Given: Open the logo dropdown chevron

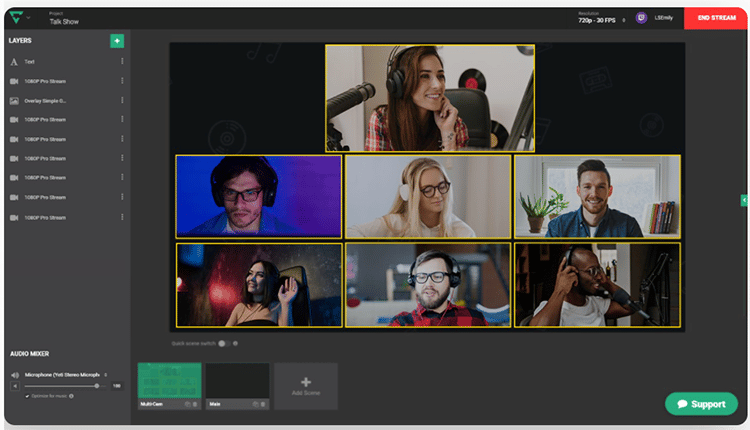Looking at the screenshot, I should click(29, 18).
